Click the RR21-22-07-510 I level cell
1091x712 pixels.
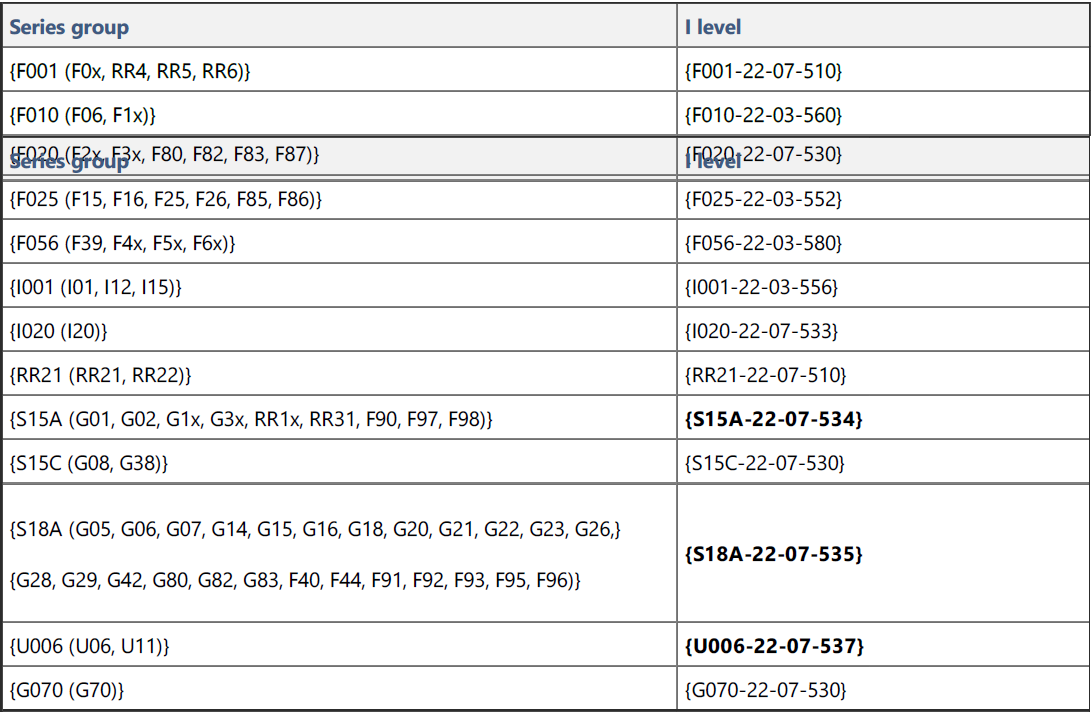[765, 375]
